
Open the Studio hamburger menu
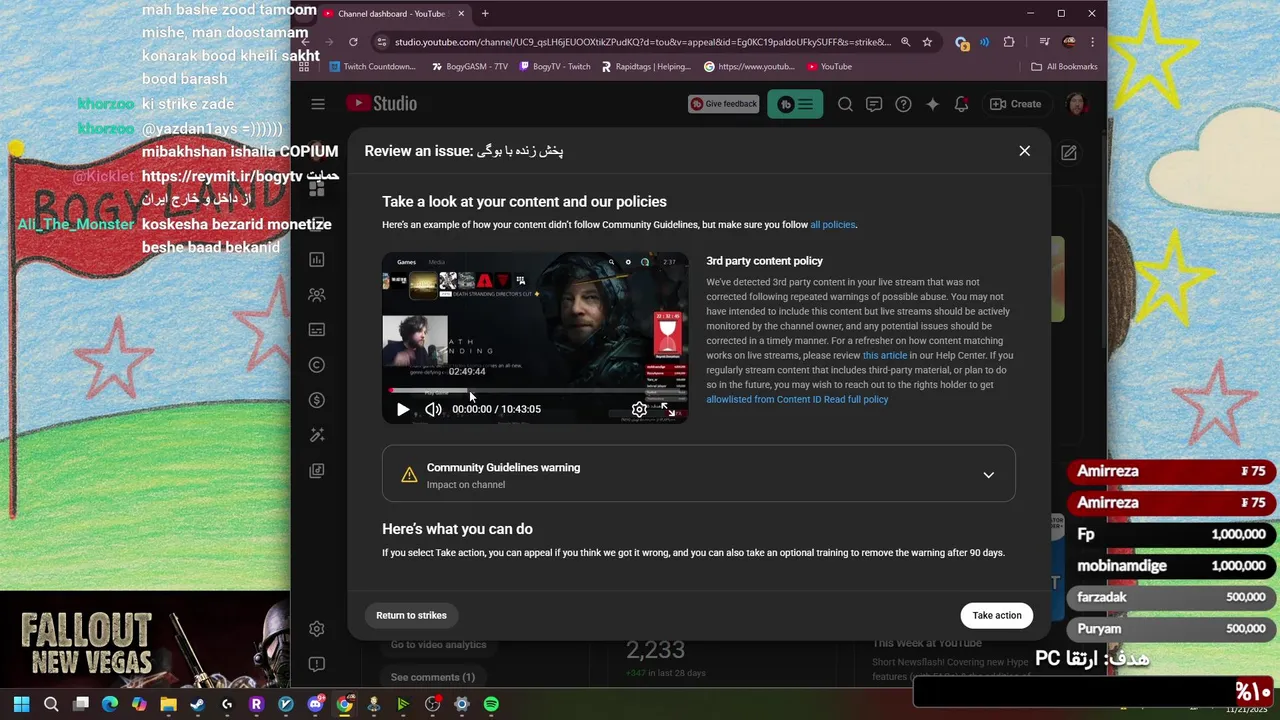318,104
